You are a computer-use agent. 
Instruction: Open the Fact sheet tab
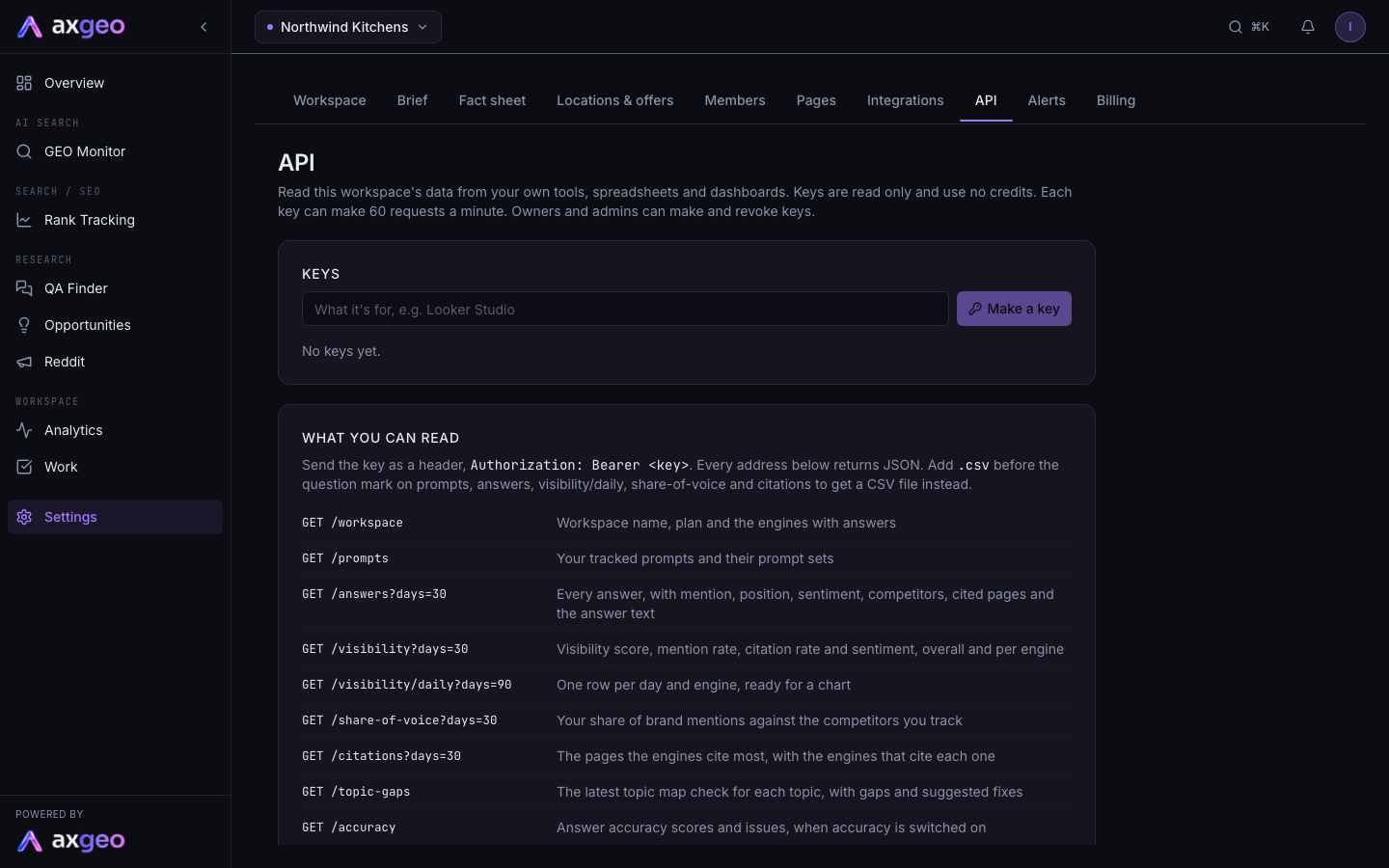tap(492, 100)
